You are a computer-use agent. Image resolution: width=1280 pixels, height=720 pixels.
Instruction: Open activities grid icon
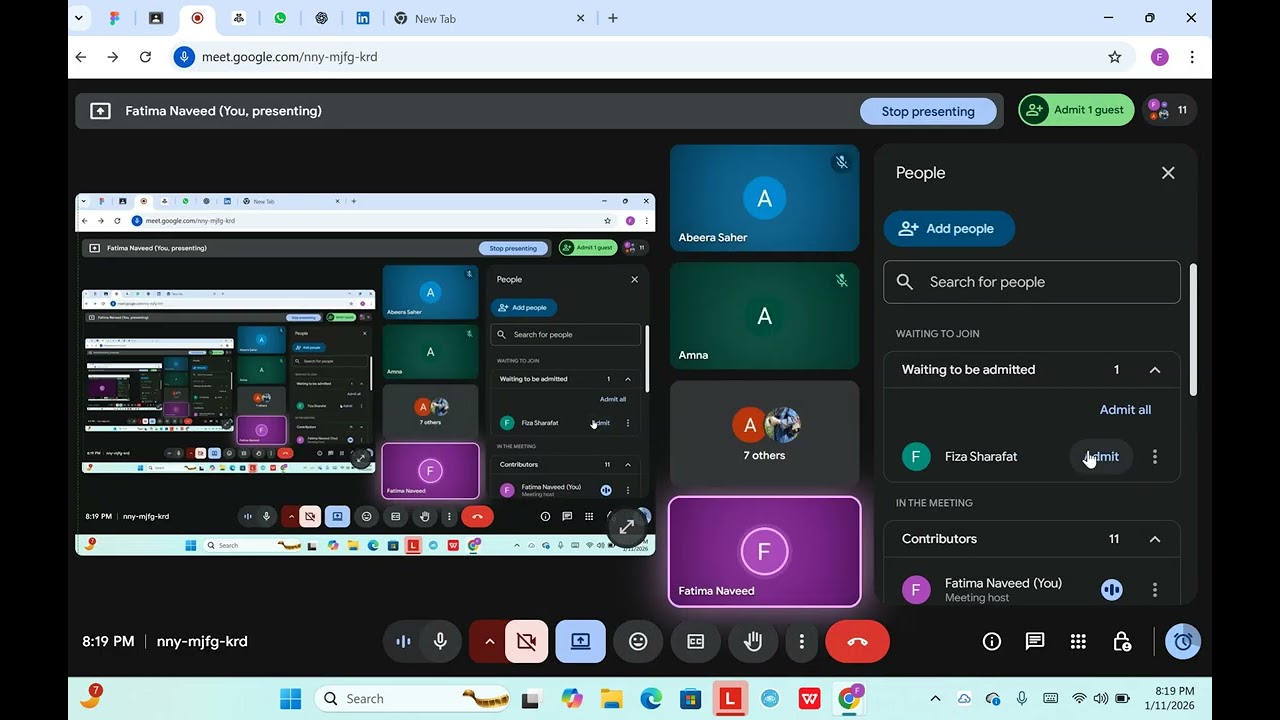click(1078, 642)
